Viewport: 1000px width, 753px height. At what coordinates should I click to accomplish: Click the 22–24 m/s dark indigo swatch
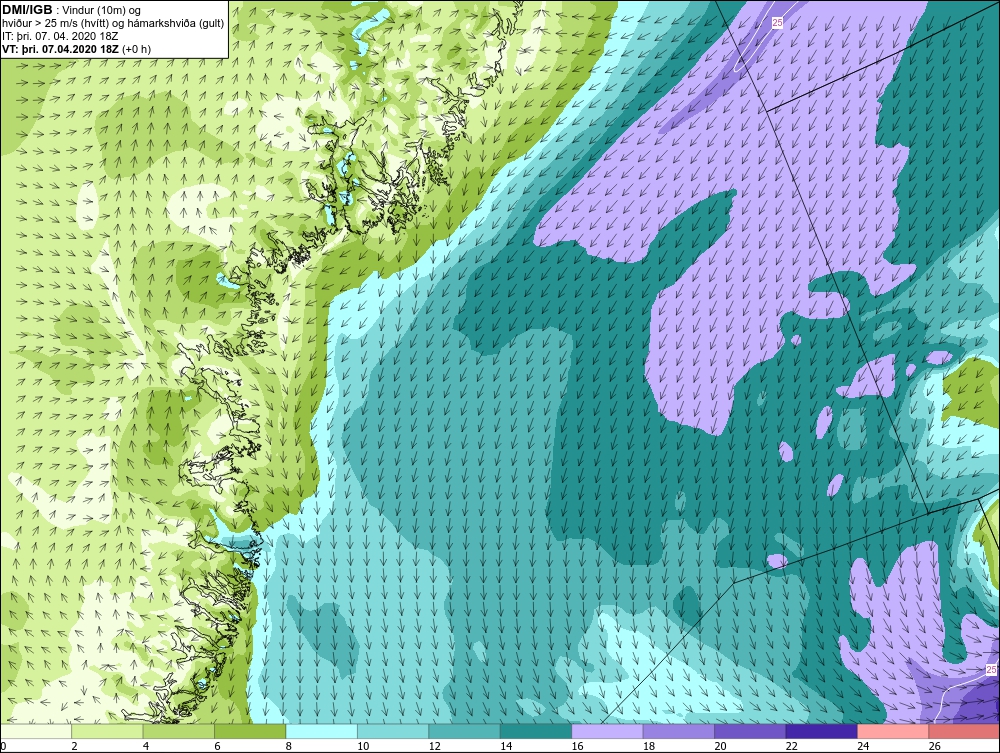(821, 731)
